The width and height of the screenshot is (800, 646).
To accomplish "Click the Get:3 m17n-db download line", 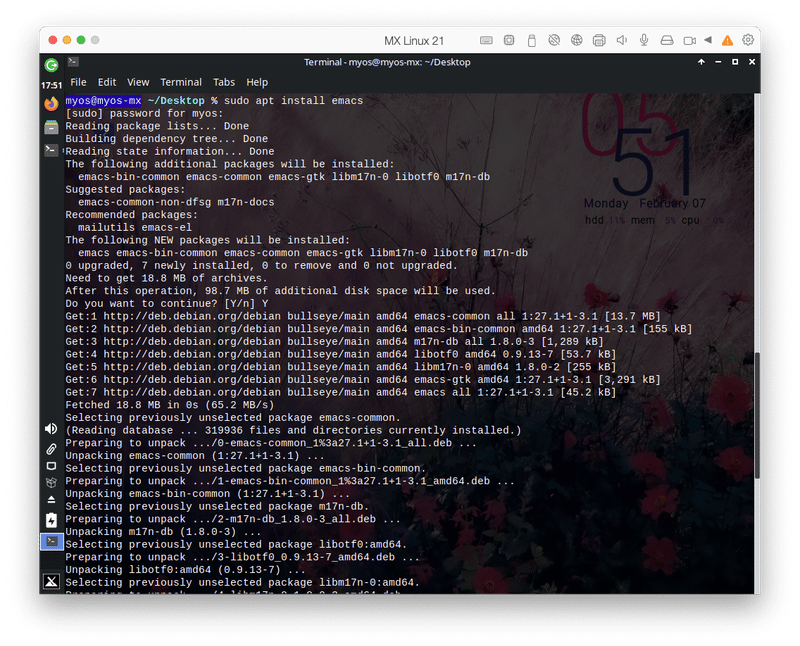I will [334, 342].
